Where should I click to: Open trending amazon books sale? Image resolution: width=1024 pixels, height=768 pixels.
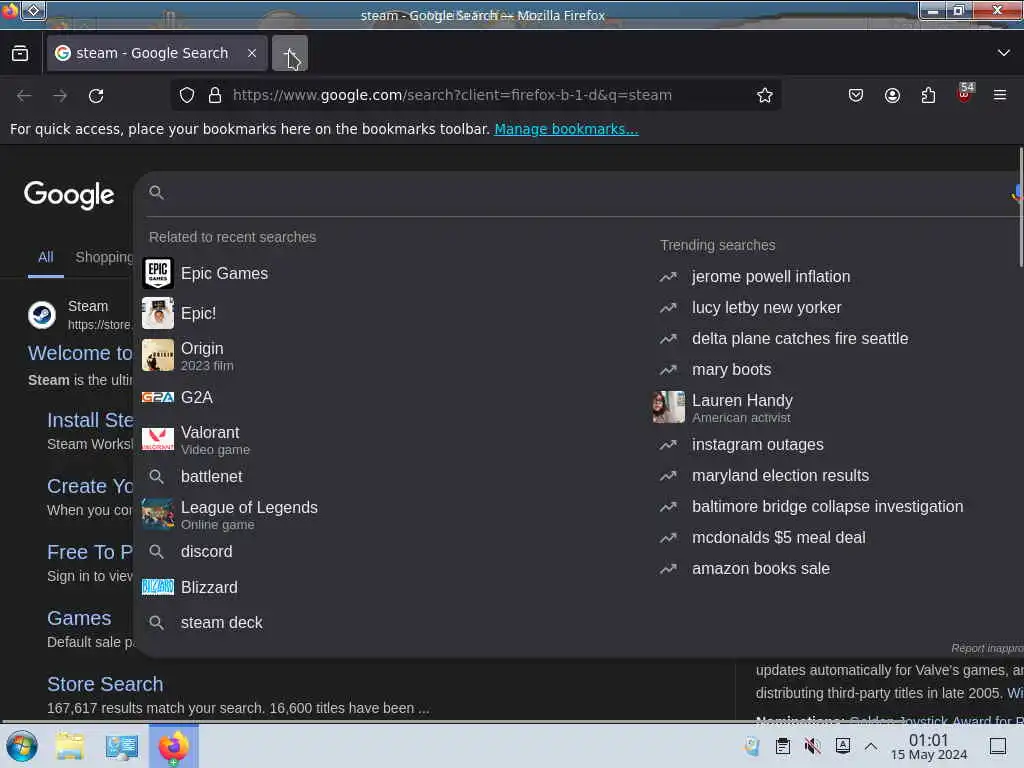(x=761, y=569)
